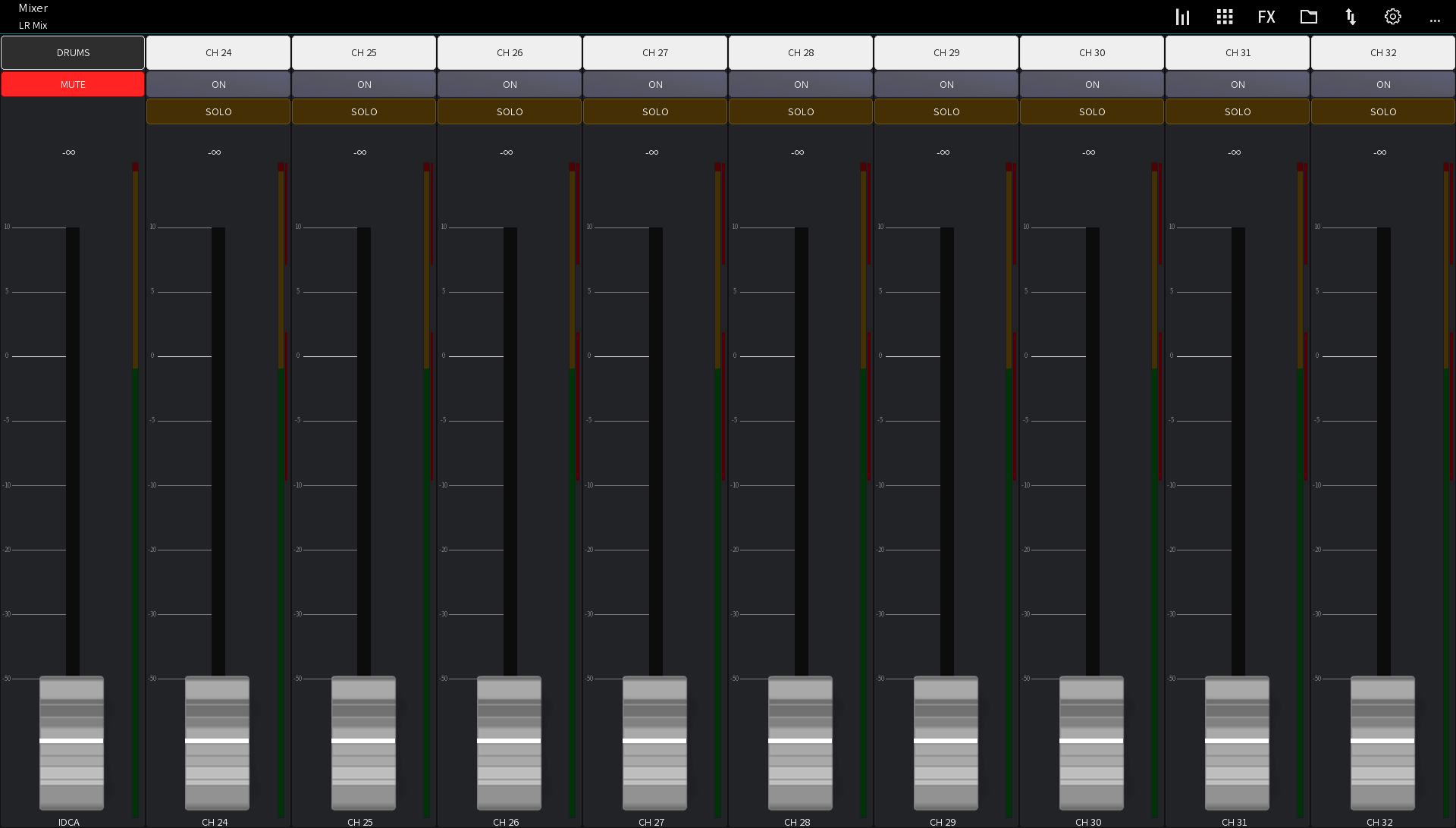
Task: Open the channel overview grid
Action: pyautogui.click(x=1224, y=16)
